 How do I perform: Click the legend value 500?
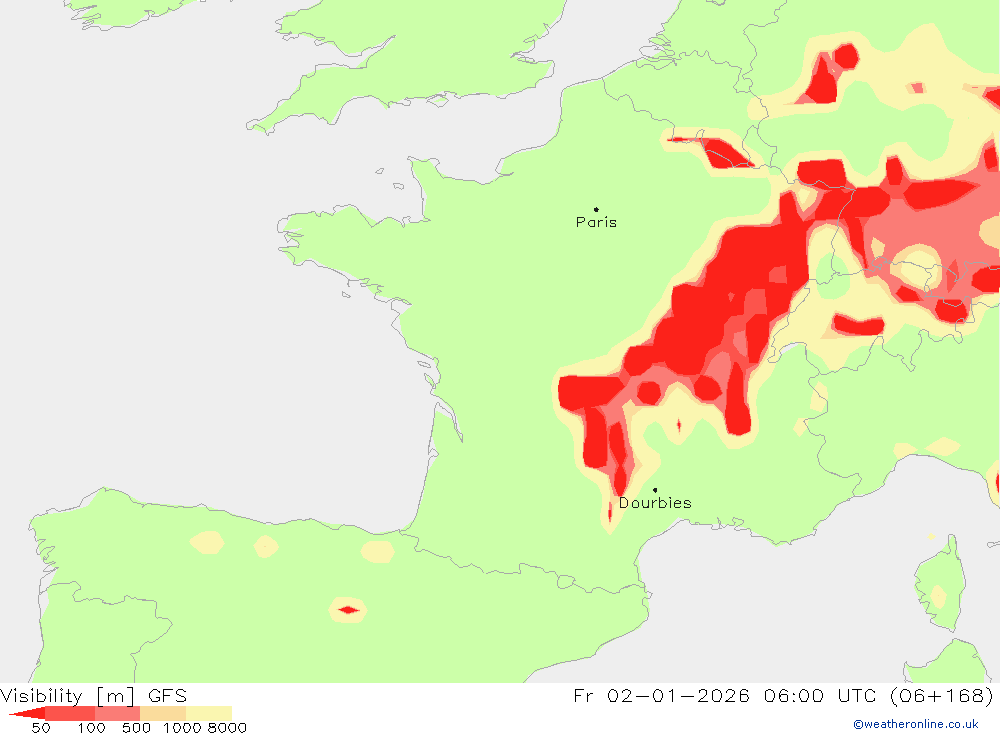[x=136, y=727]
